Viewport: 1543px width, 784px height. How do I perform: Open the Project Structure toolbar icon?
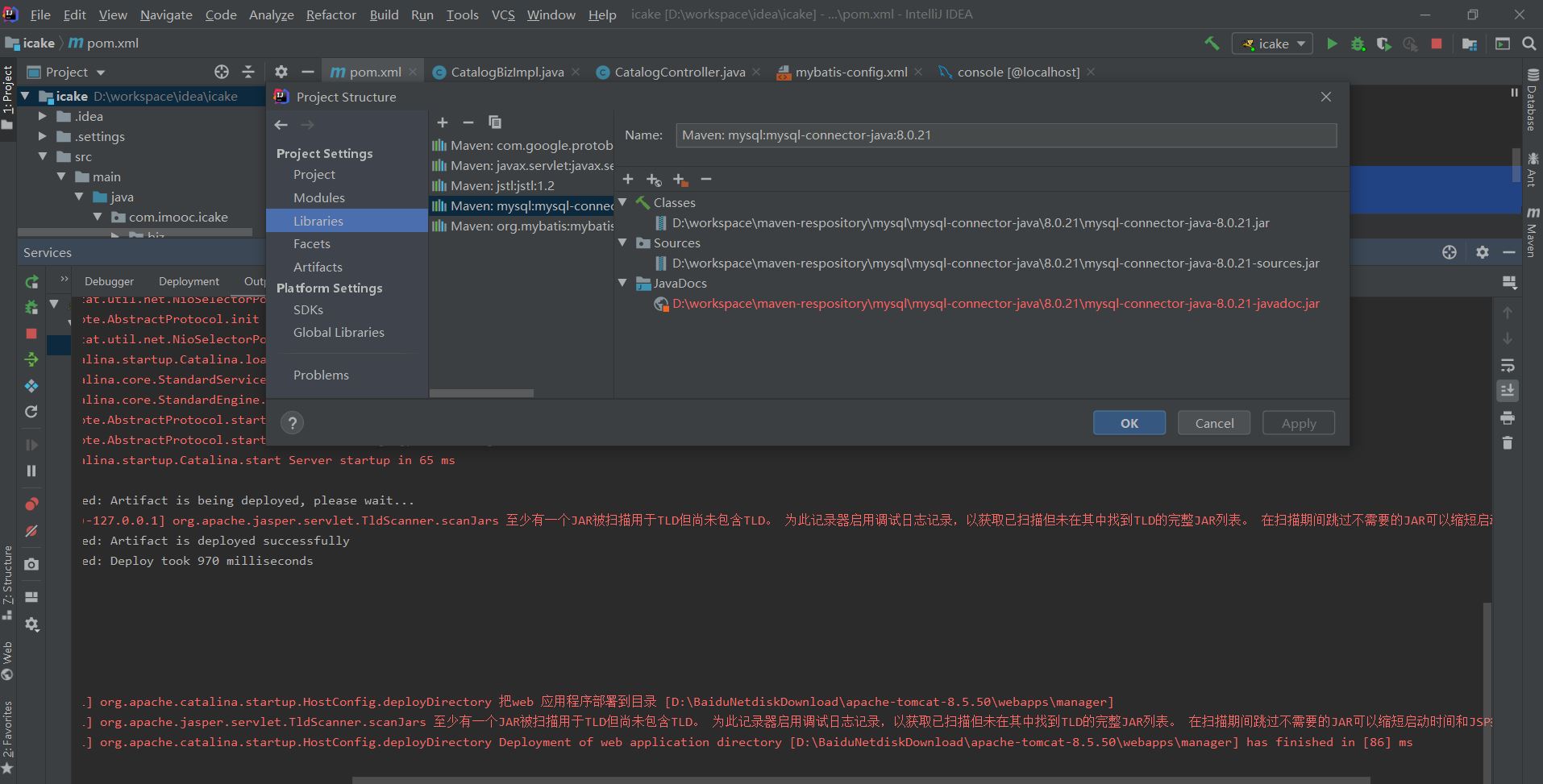coord(1470,44)
